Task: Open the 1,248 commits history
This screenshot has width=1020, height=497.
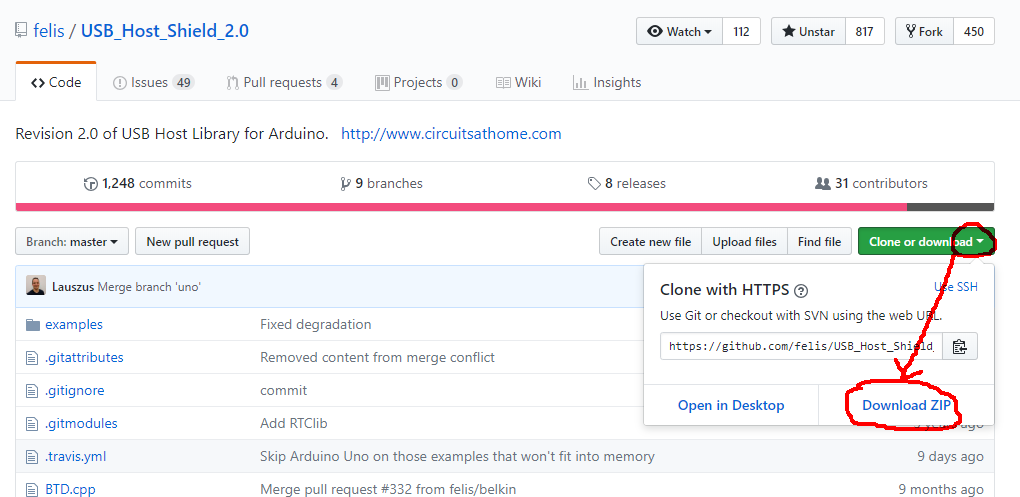Action: click(138, 183)
